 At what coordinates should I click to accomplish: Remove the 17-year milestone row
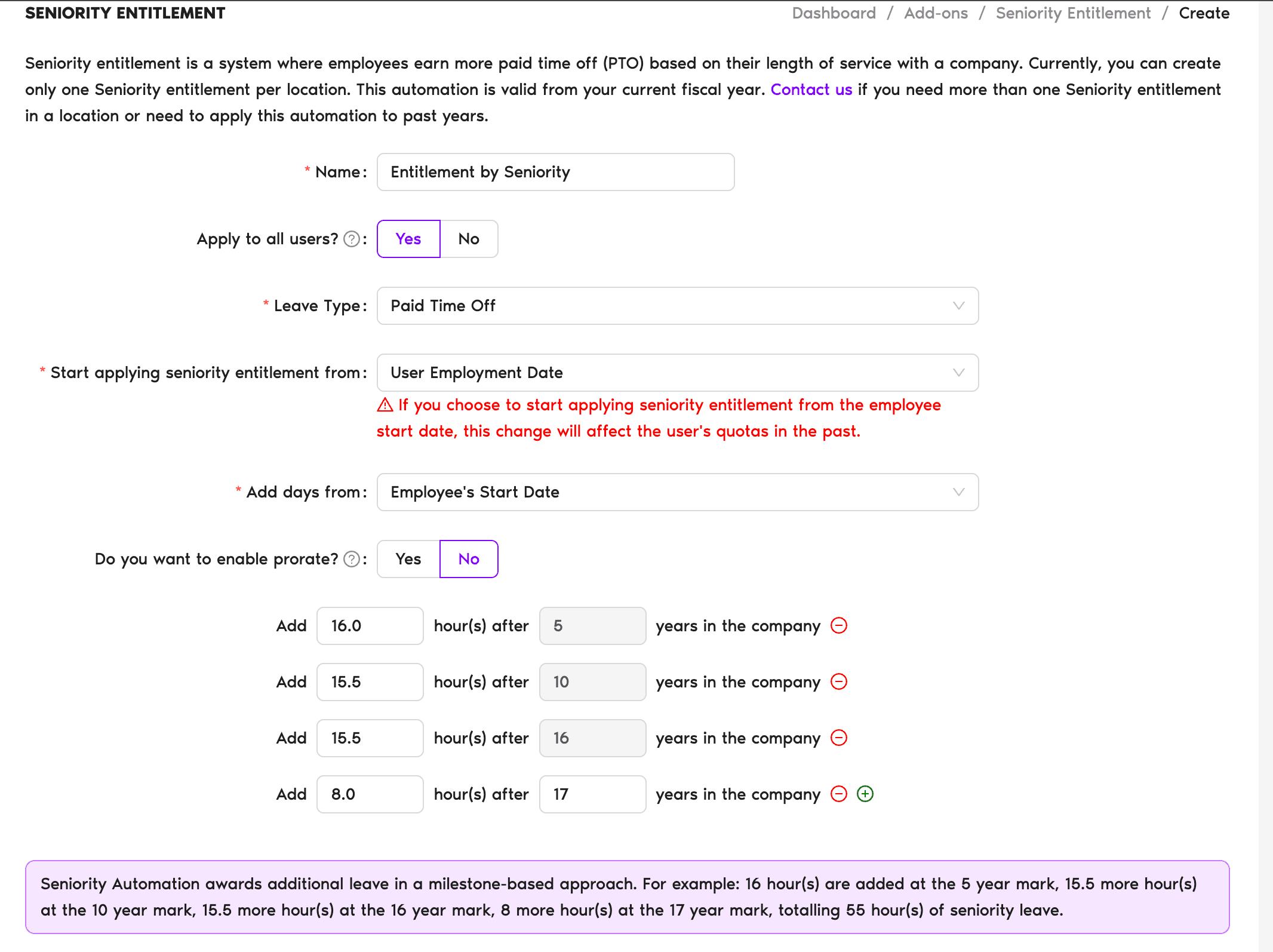839,794
